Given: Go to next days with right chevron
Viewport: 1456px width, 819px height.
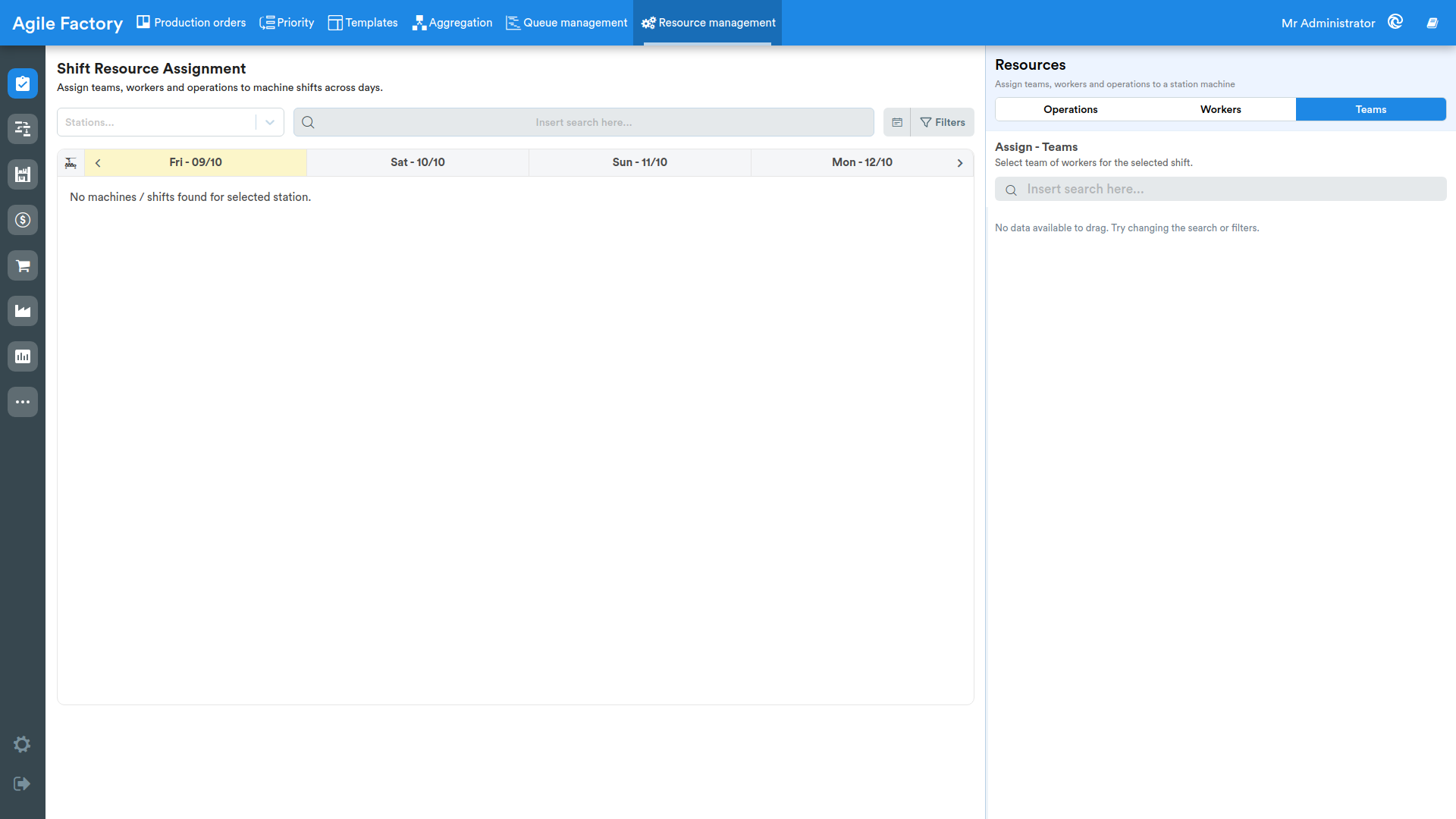Looking at the screenshot, I should coord(960,162).
